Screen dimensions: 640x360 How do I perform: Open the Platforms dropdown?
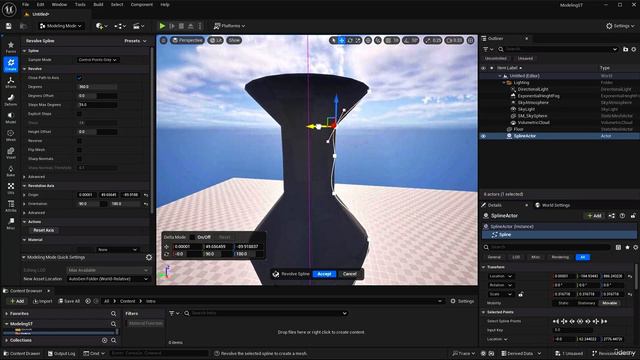point(229,26)
